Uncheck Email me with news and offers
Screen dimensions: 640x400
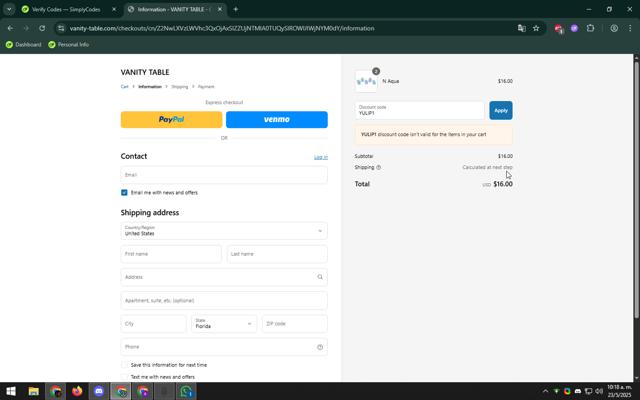point(124,193)
